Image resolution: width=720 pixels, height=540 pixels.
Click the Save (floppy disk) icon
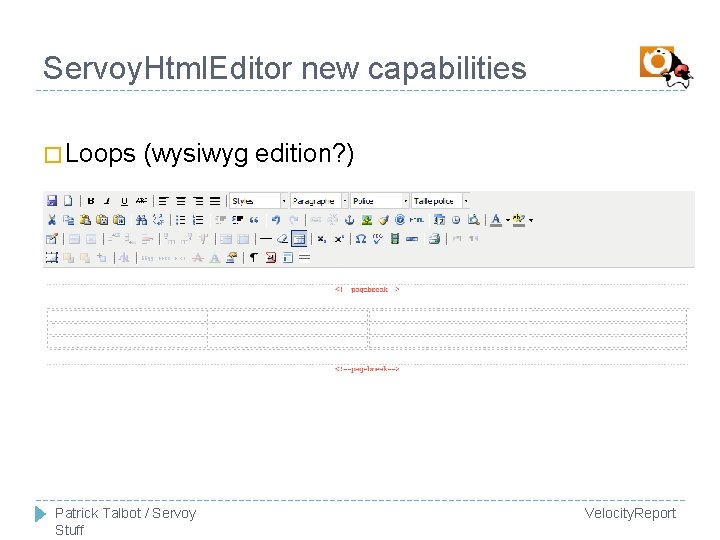pos(52,201)
